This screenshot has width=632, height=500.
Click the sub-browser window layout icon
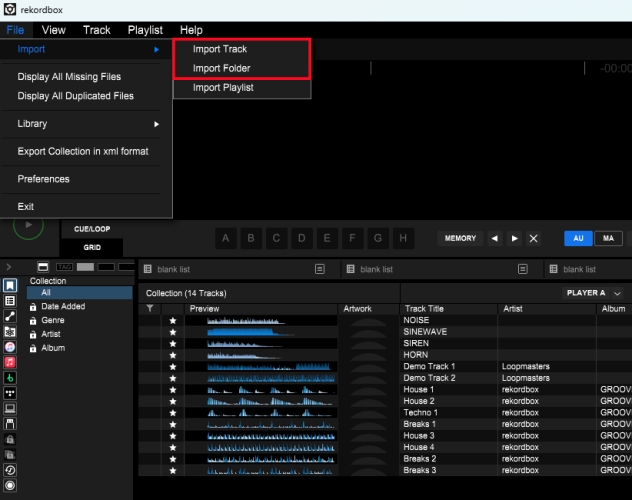(x=43, y=267)
